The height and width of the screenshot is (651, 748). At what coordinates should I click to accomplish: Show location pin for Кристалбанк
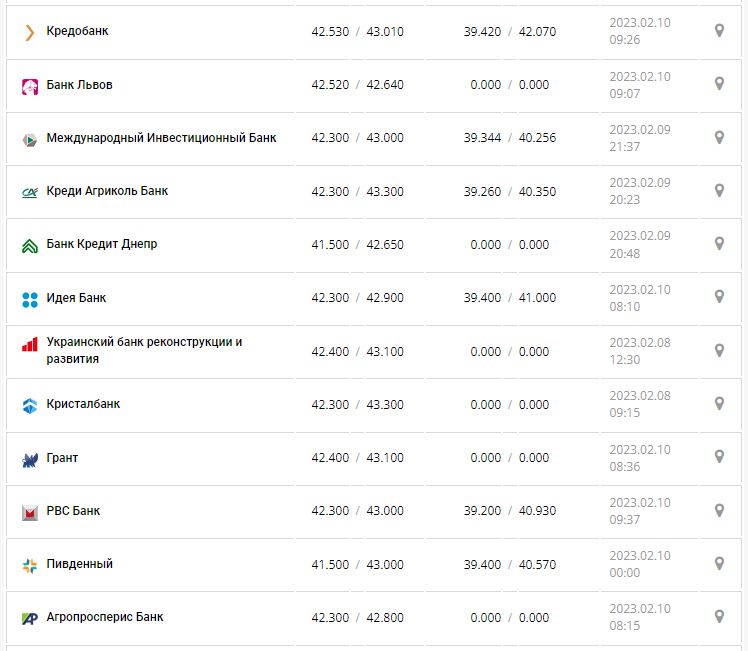click(x=718, y=403)
